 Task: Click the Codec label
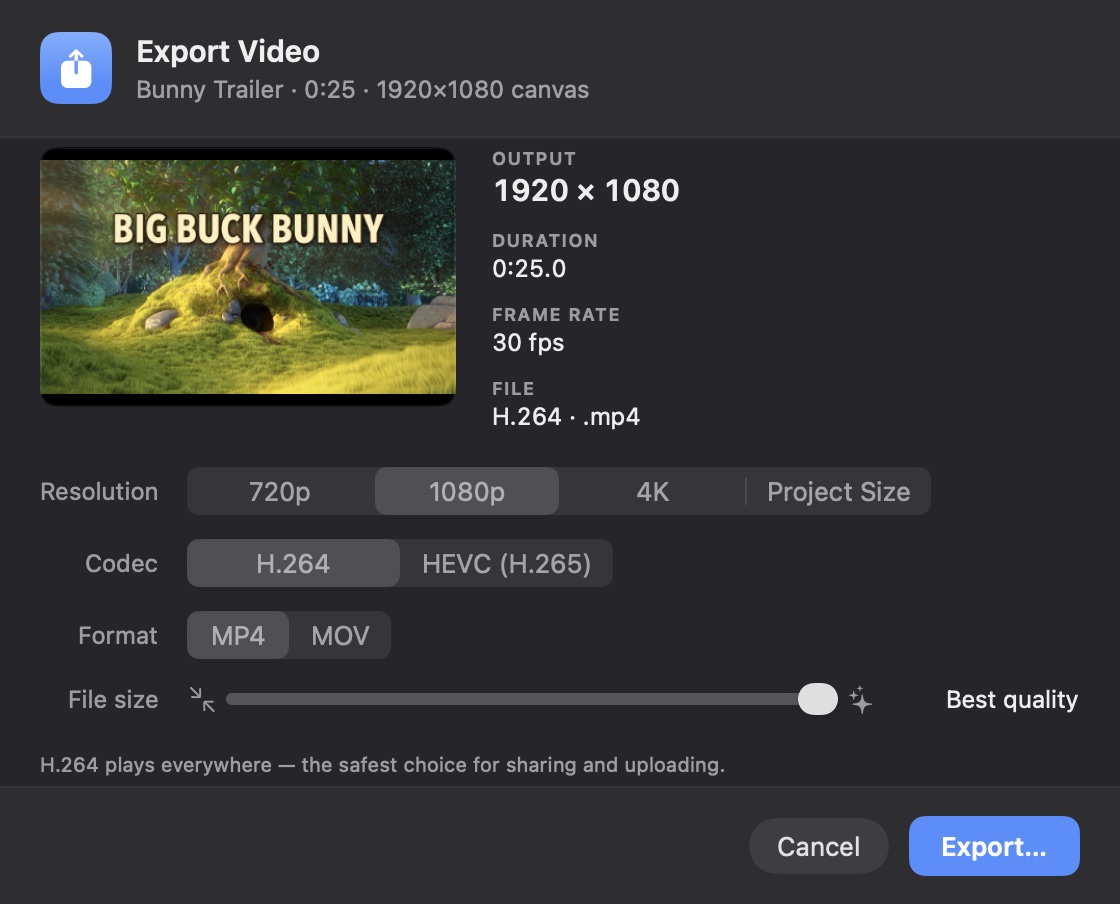[x=121, y=563]
